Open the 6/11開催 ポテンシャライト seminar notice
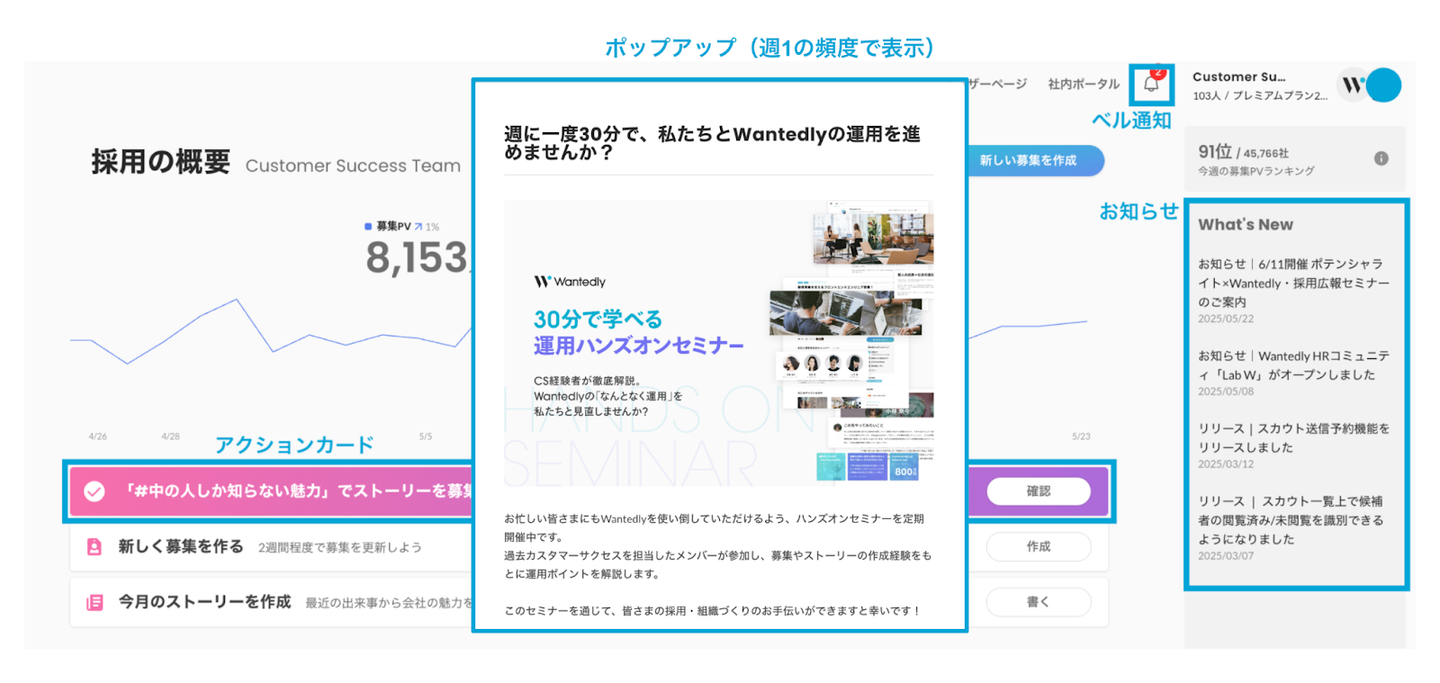The height and width of the screenshot is (683, 1440). coord(1293,282)
